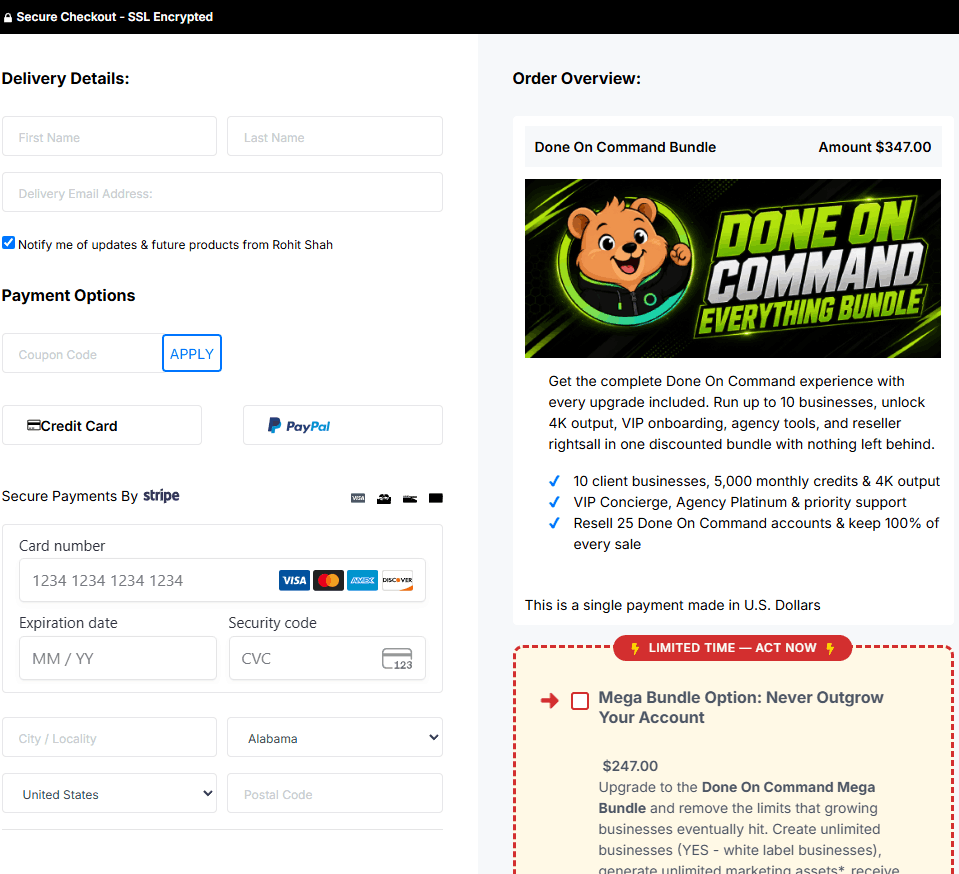Click the Limited Time Act Now badge
Image resolution: width=959 pixels, height=874 pixels.
[x=733, y=648]
